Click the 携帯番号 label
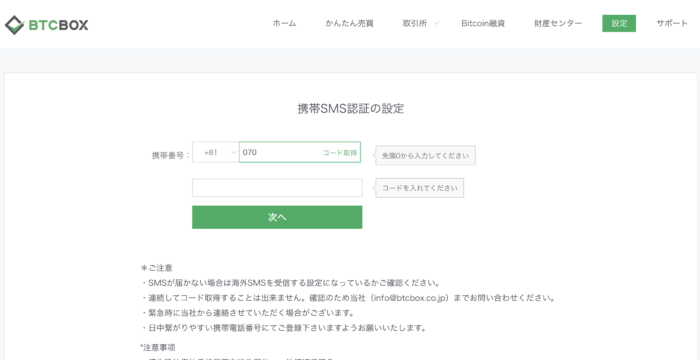 coord(171,155)
